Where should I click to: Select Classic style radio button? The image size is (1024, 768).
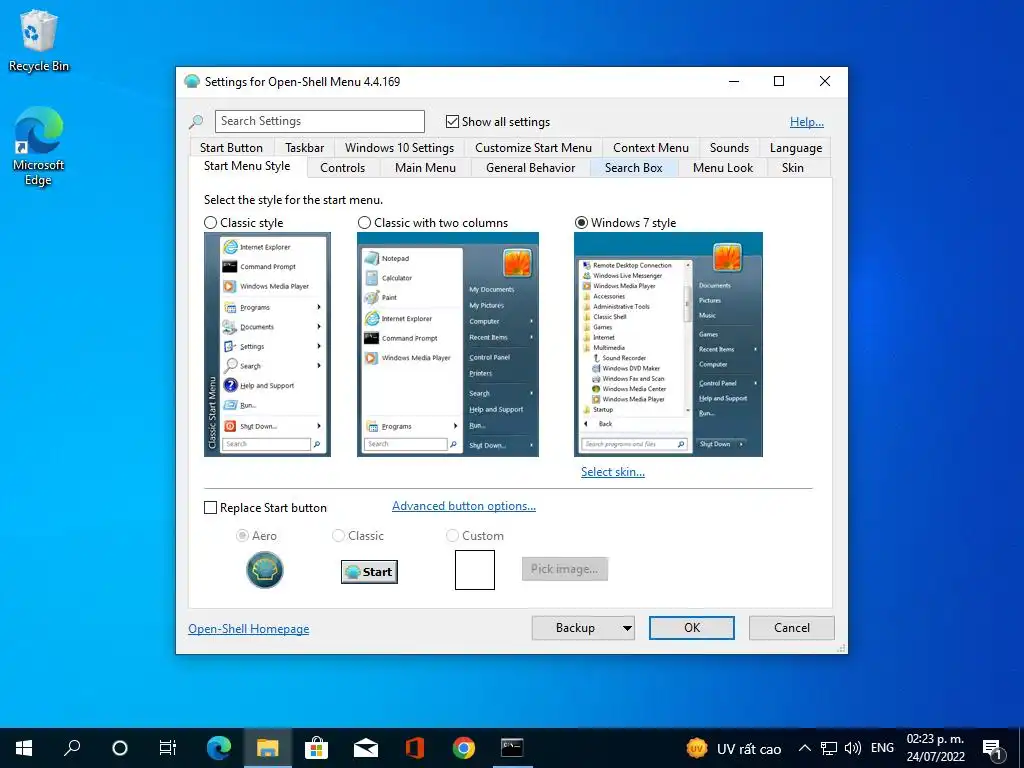coord(210,223)
